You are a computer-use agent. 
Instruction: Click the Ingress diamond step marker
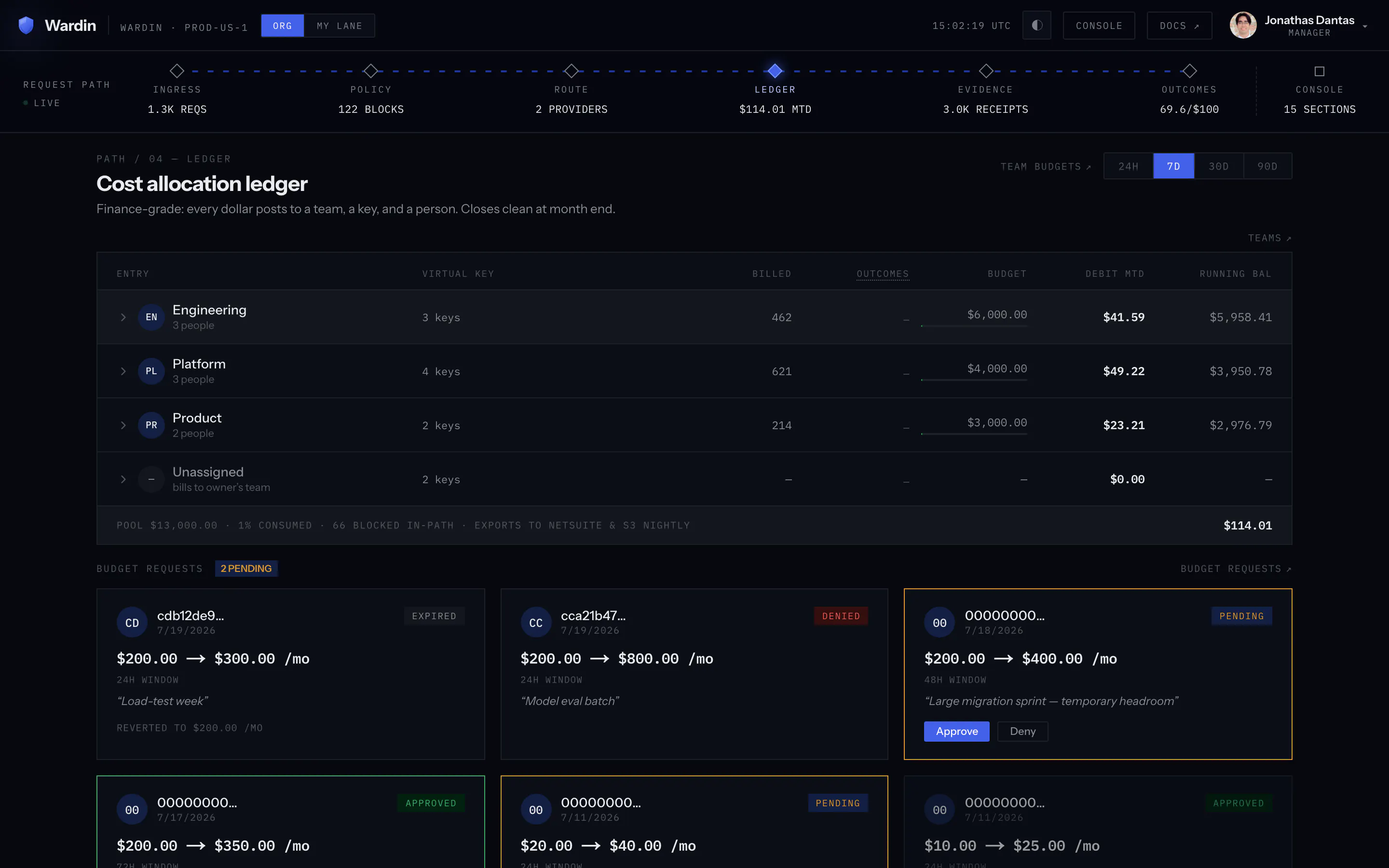tap(177, 70)
